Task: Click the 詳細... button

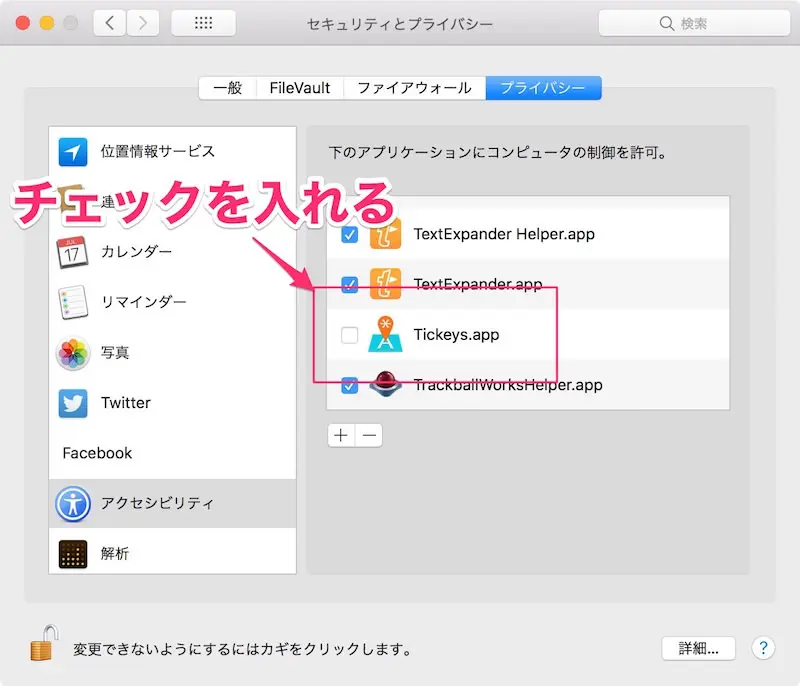Action: coord(698,648)
